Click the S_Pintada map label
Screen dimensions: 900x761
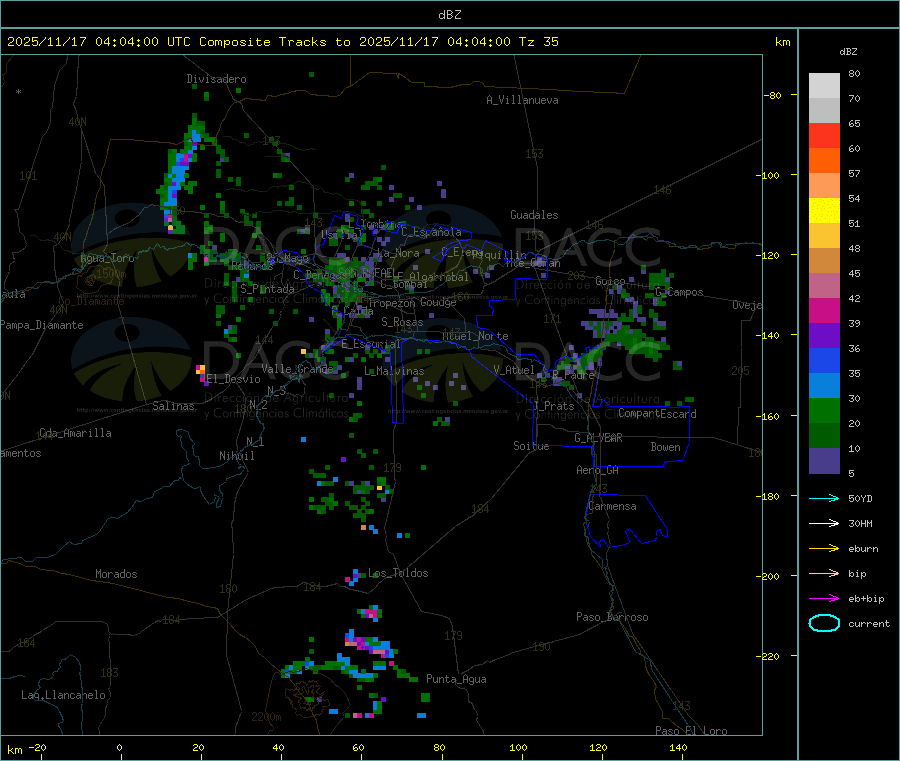267,289
